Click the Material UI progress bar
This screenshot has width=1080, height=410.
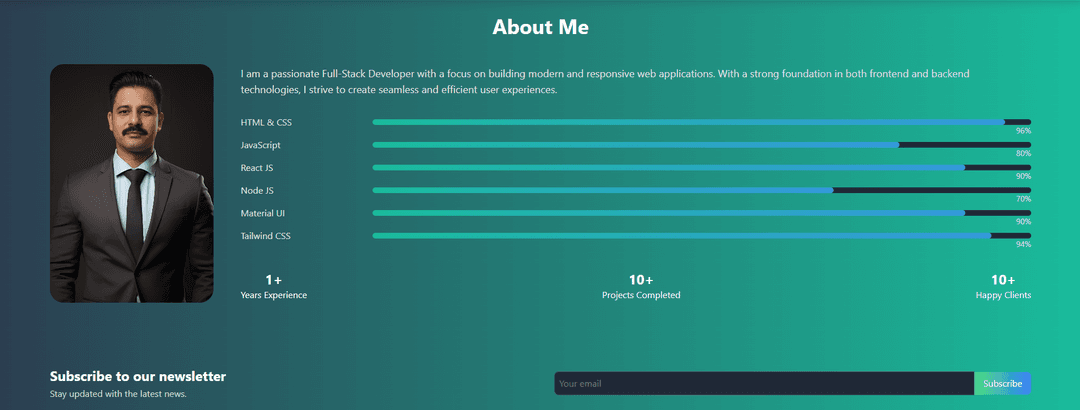pos(700,213)
